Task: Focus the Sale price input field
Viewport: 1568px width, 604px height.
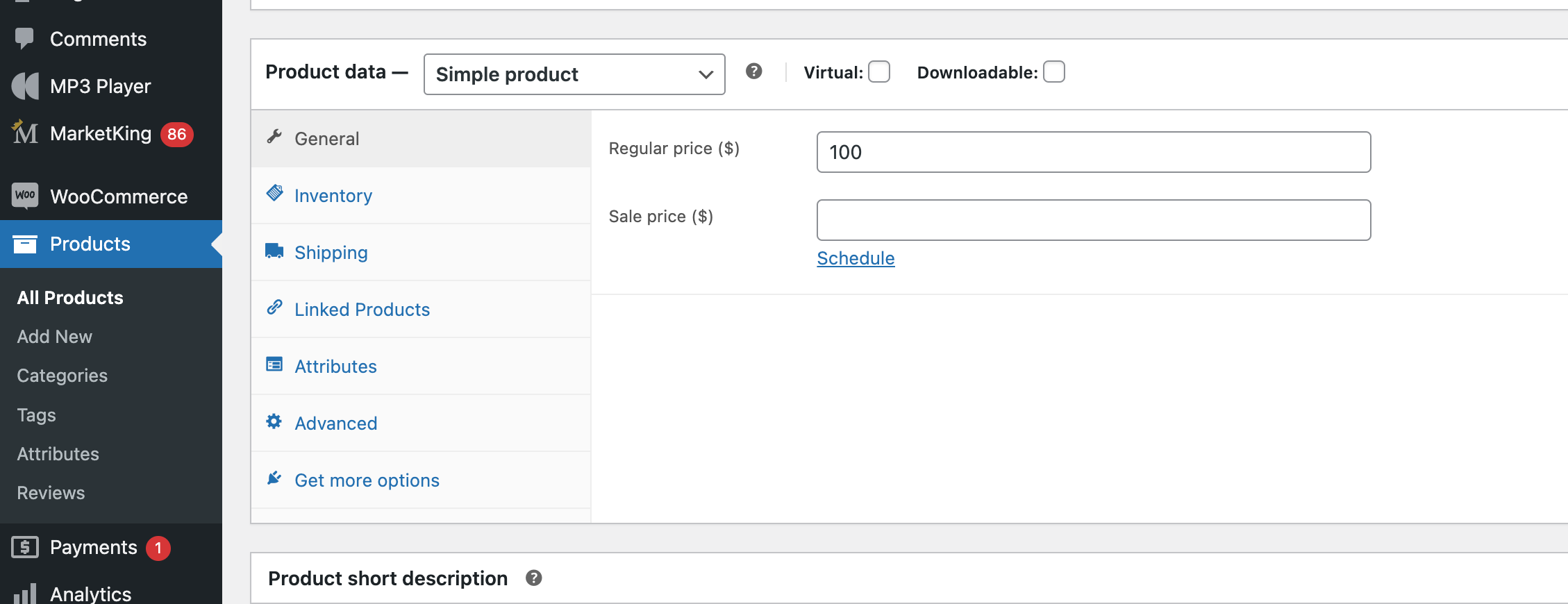Action: pyautogui.click(x=1093, y=220)
